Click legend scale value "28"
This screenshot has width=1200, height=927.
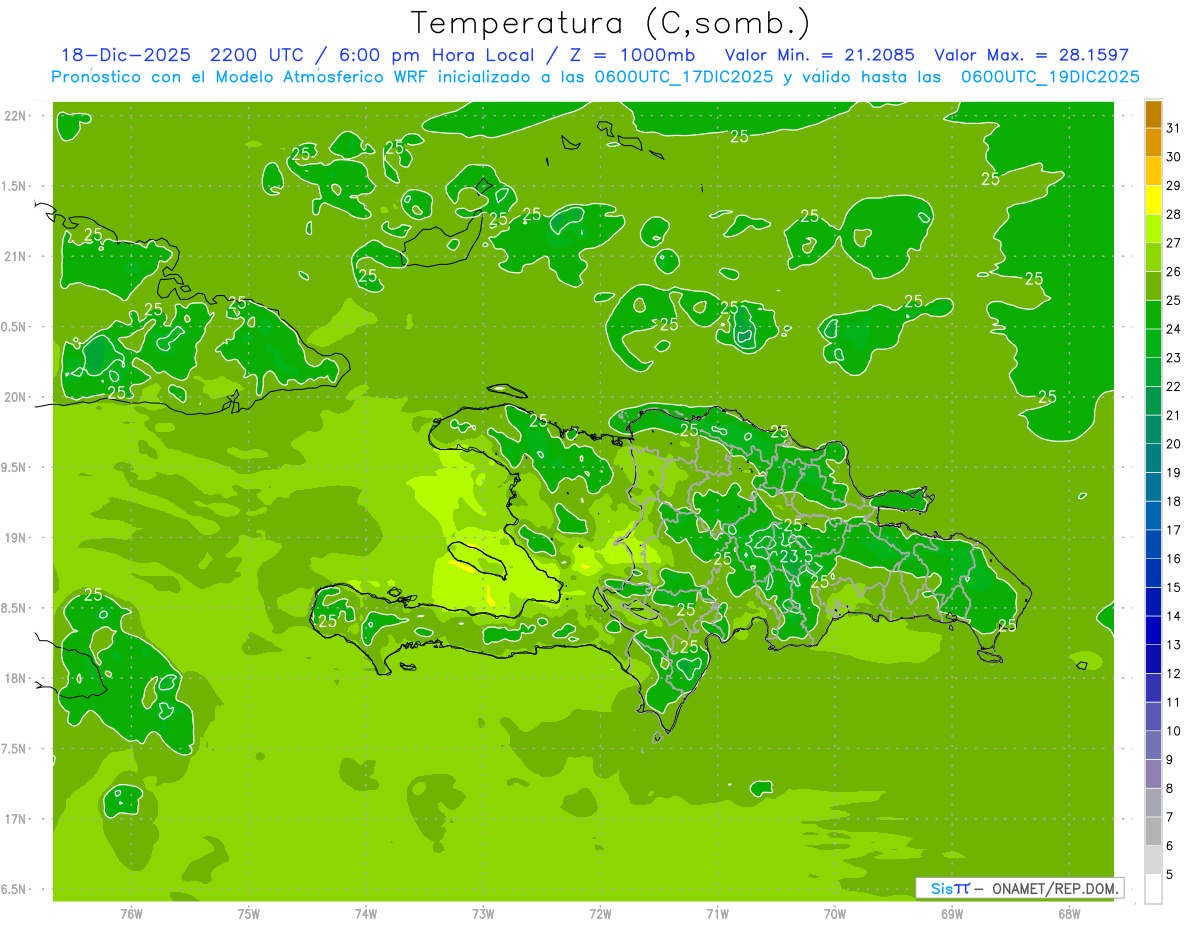click(x=1174, y=214)
